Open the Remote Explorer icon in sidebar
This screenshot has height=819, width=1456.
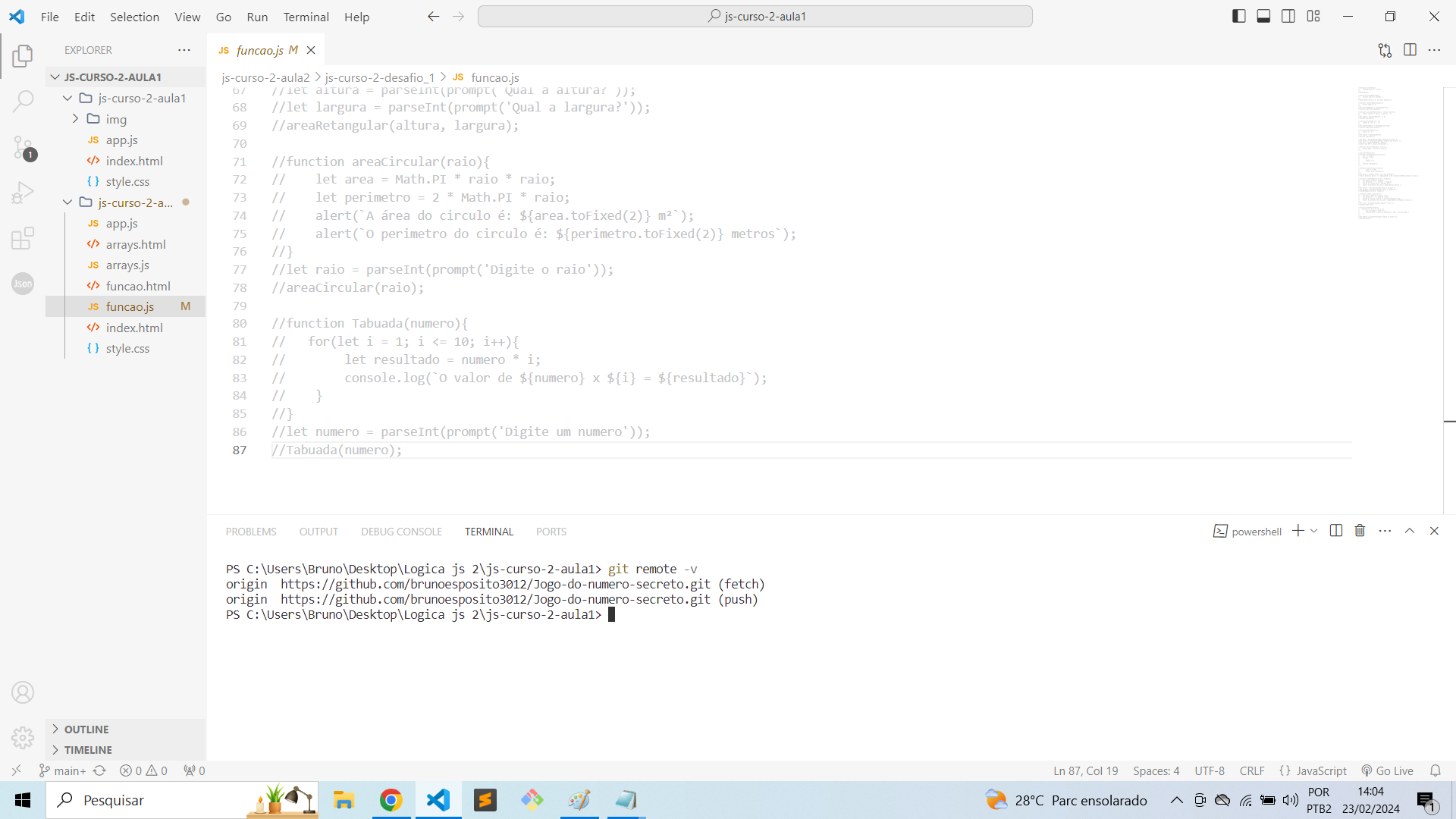[15, 770]
